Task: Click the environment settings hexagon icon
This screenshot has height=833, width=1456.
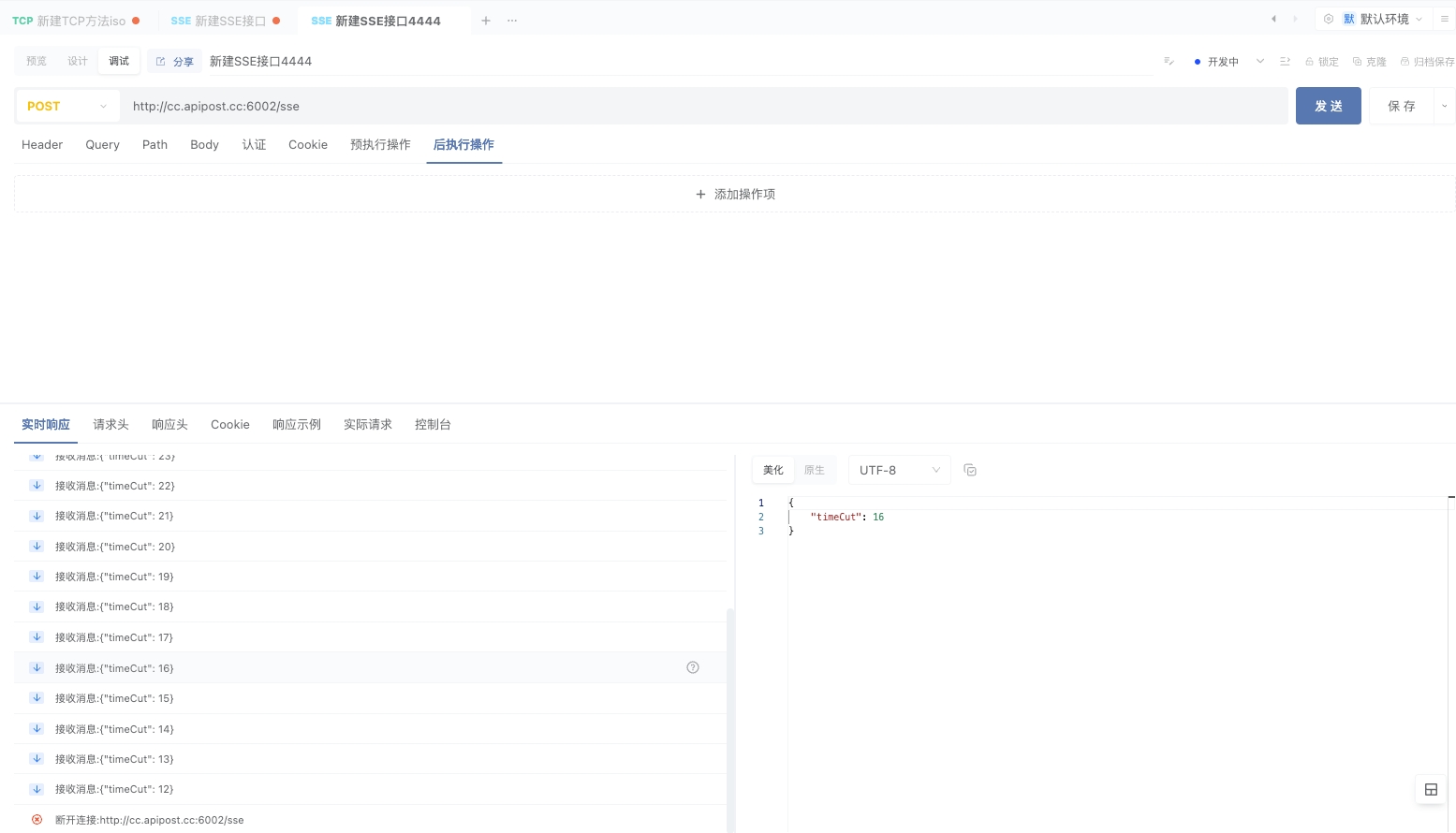Action: (1328, 19)
